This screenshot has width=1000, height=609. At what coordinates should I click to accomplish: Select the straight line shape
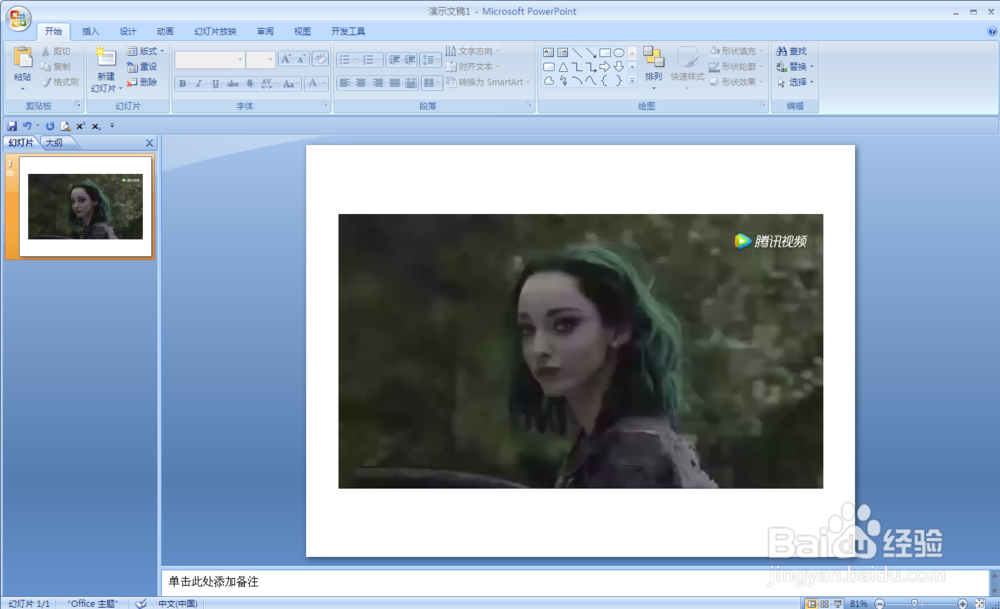[x=577, y=53]
